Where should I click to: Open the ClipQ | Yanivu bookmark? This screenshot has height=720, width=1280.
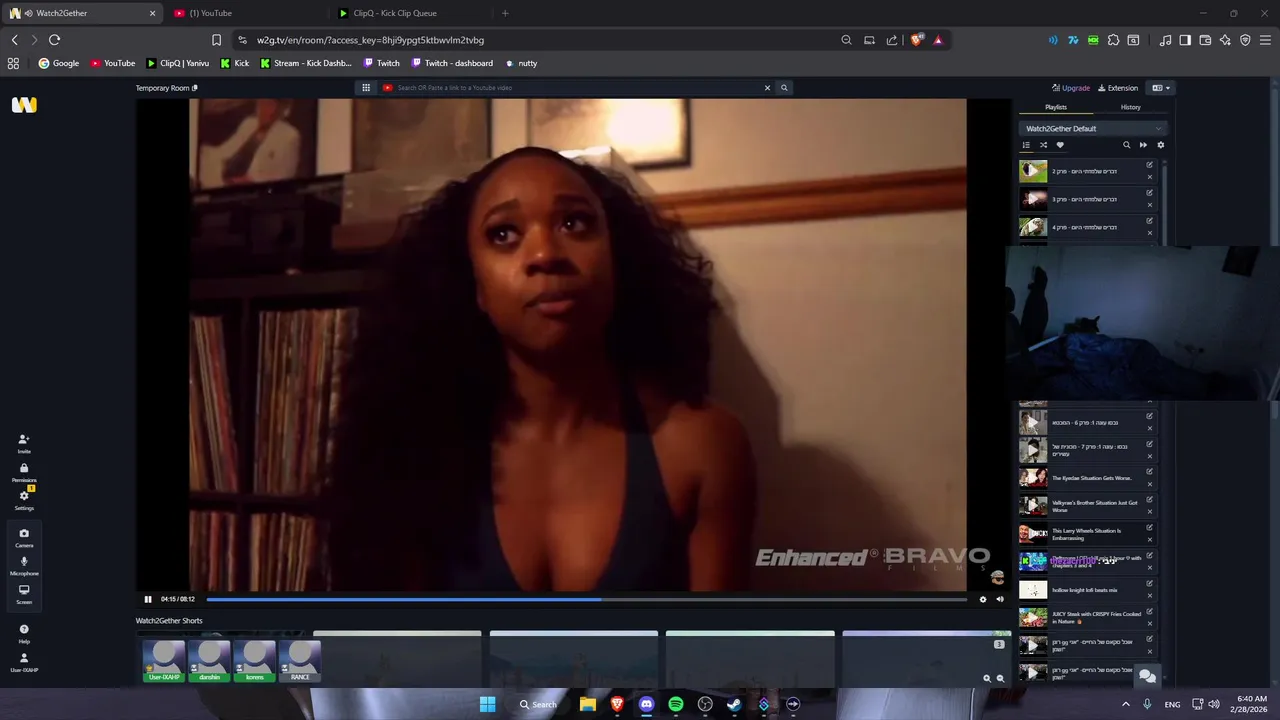pyautogui.click(x=178, y=63)
